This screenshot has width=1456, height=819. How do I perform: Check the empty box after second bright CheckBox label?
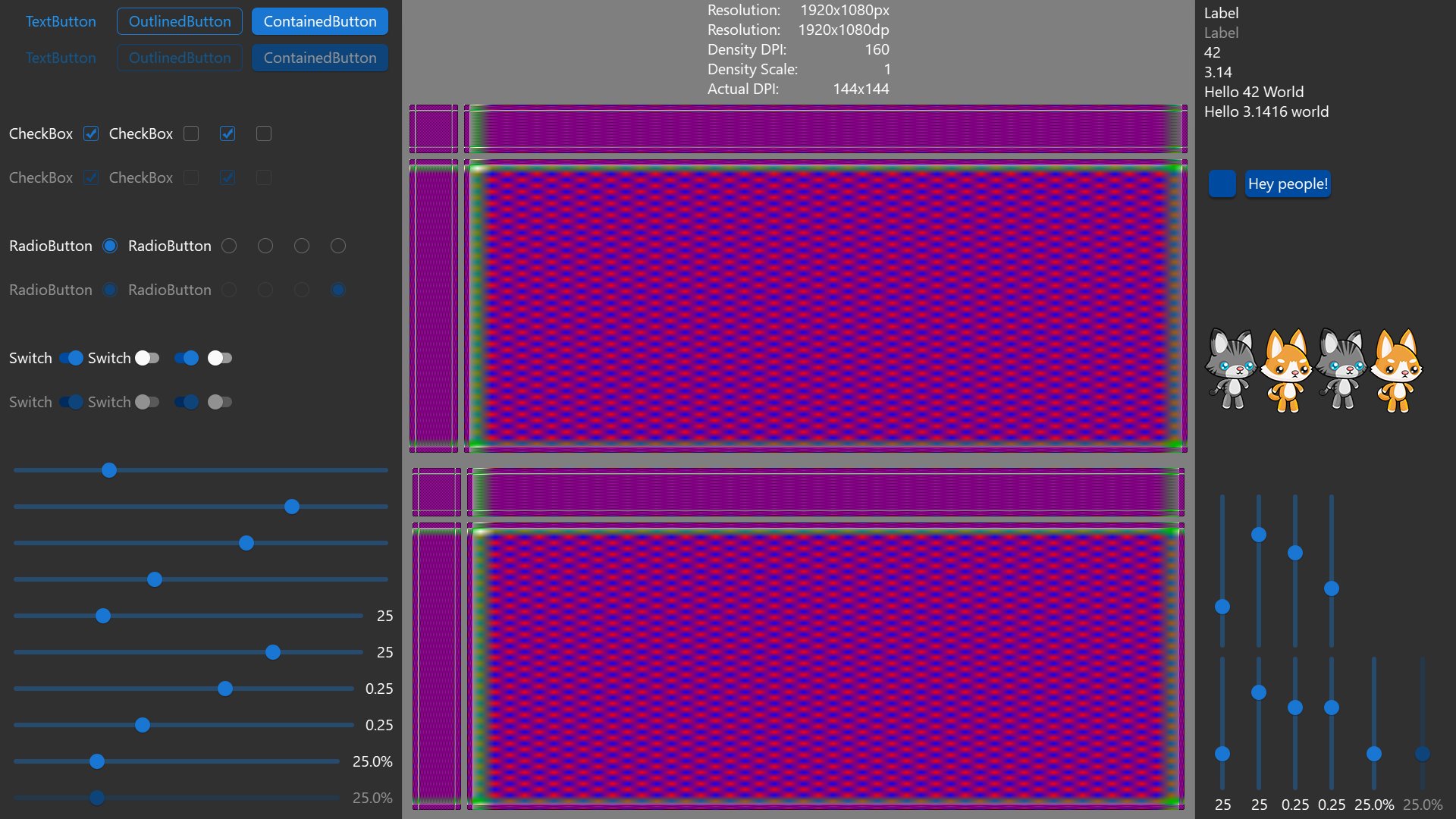click(191, 133)
